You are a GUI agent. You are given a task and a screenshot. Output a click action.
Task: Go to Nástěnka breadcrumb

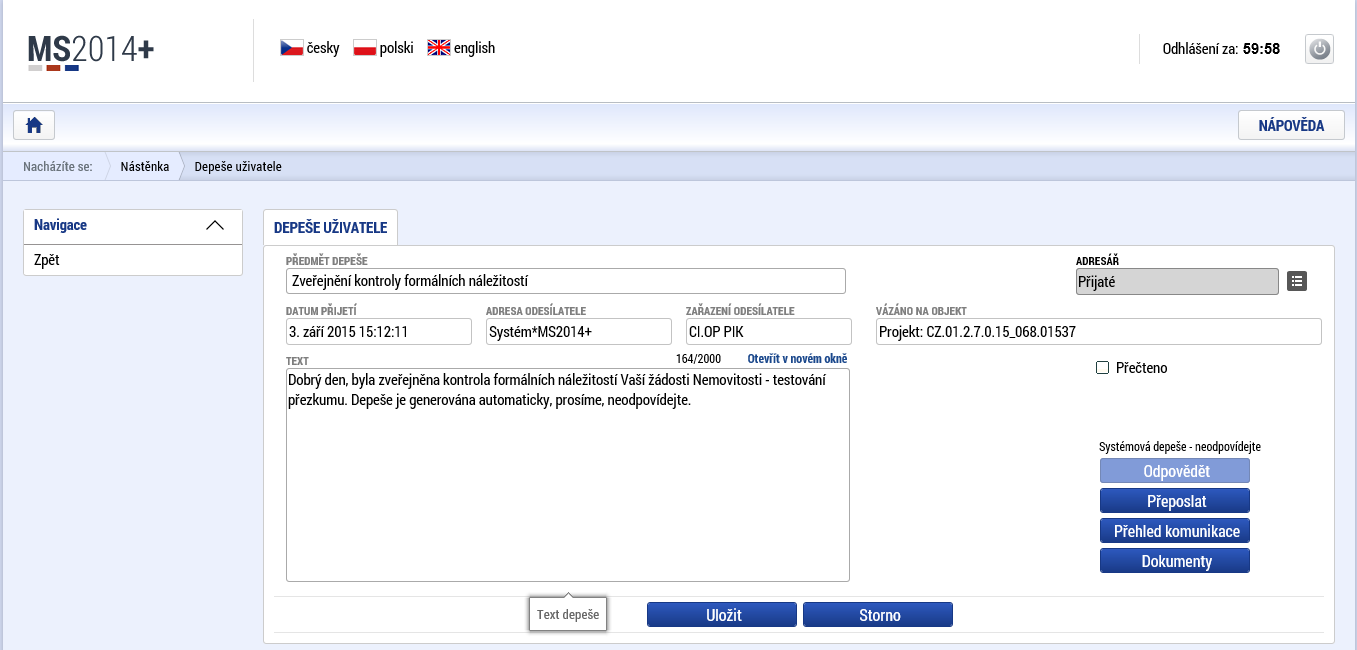144,167
